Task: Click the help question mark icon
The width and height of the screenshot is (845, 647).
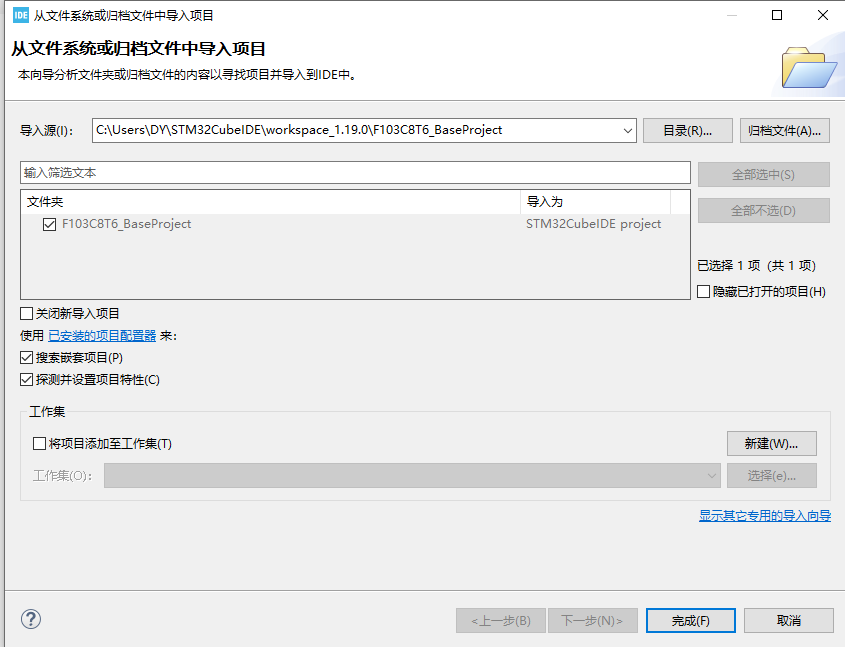Action: [x=31, y=619]
